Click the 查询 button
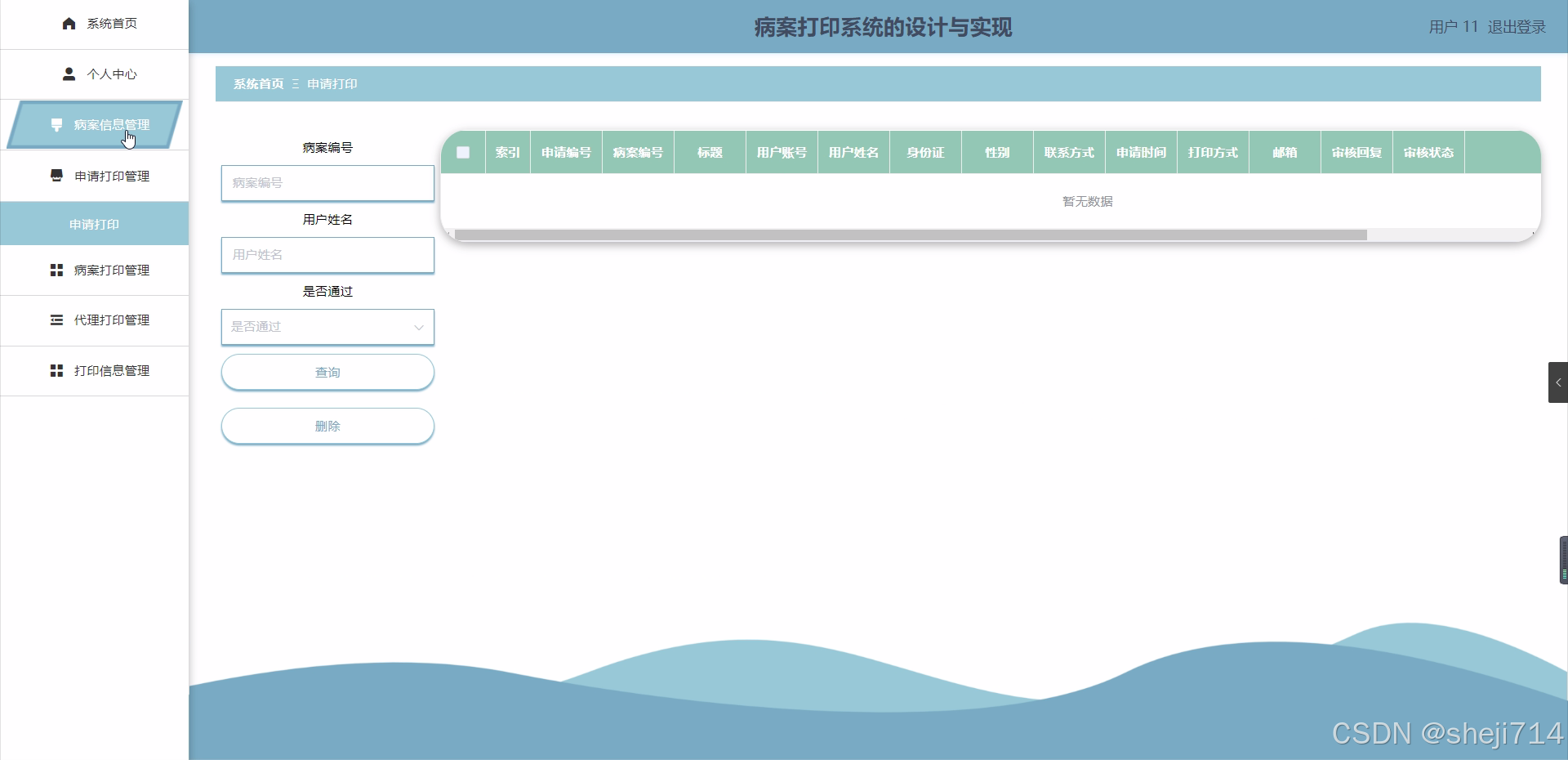1568x760 pixels. (327, 372)
